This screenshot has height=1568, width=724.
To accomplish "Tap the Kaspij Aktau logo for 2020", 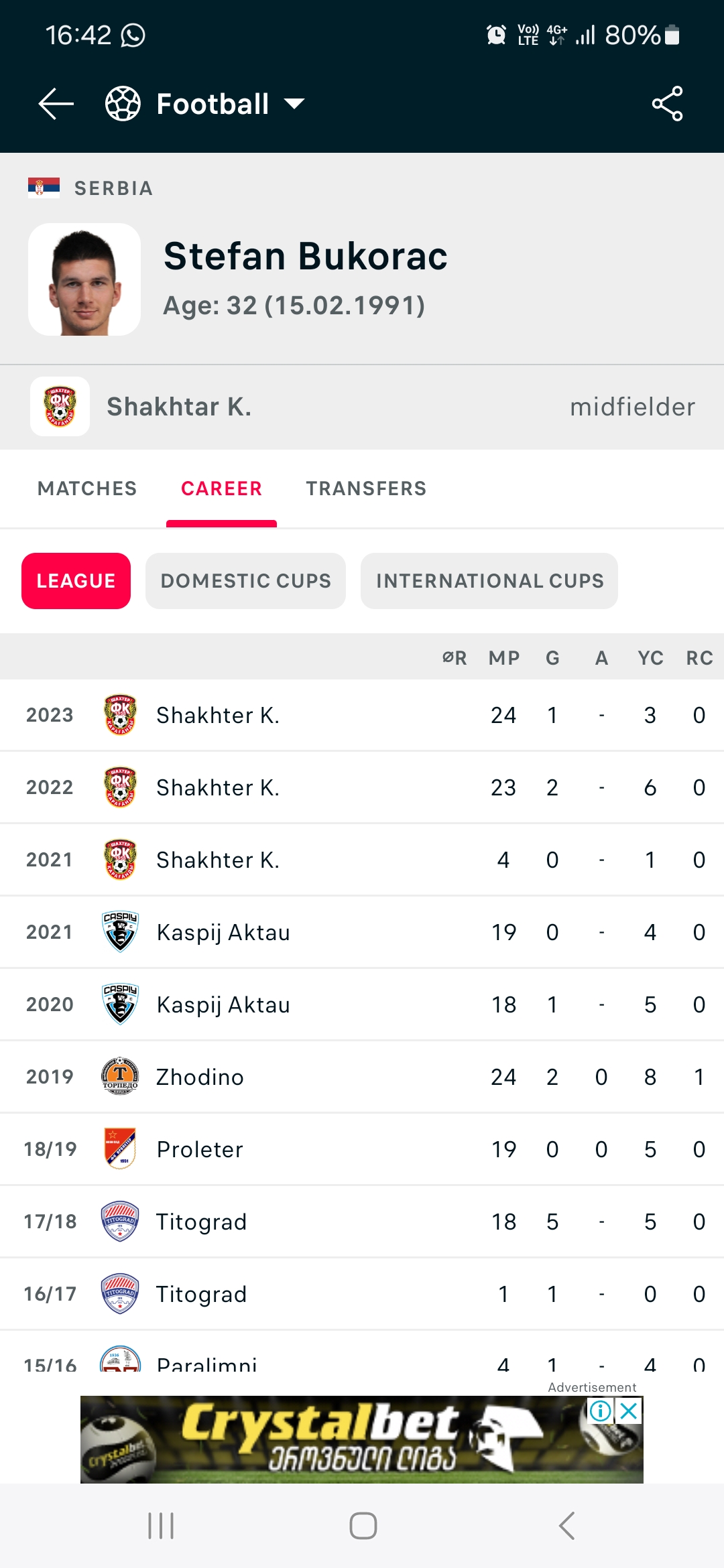I will [120, 1004].
